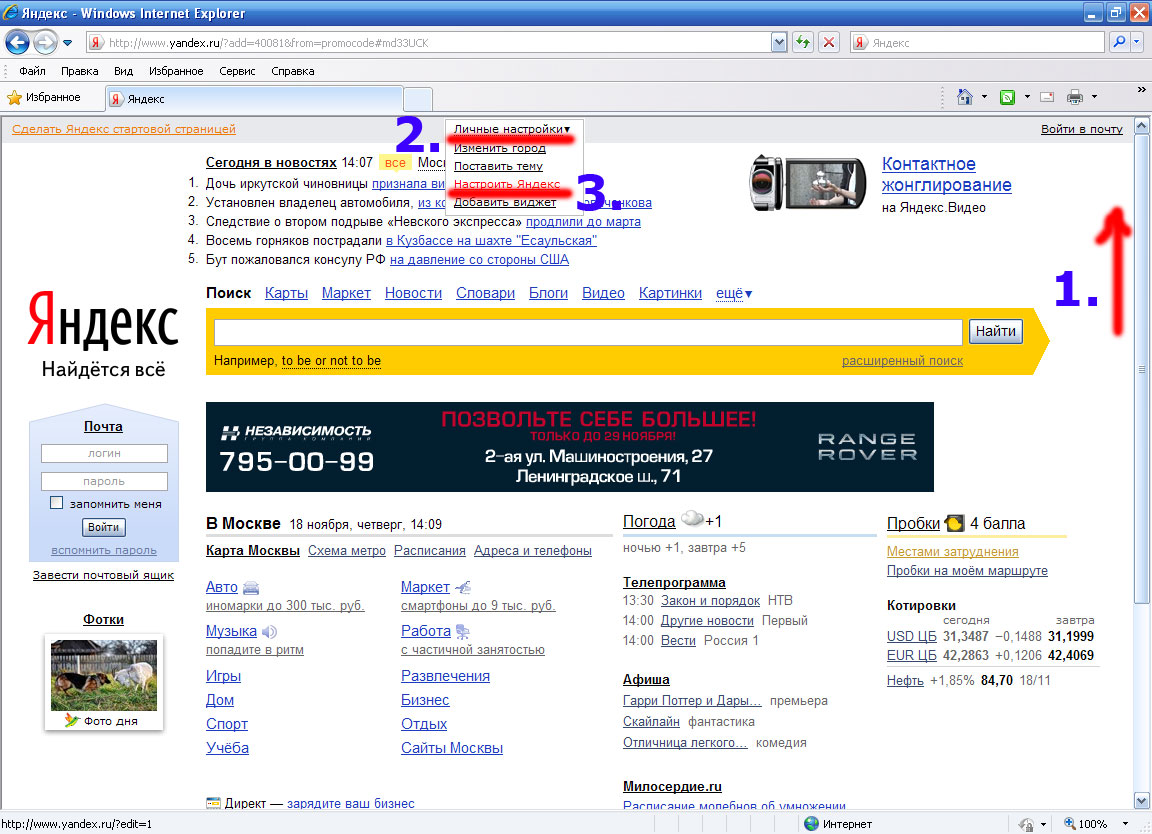Choose Добавить виджет from settings menu

pyautogui.click(x=505, y=202)
